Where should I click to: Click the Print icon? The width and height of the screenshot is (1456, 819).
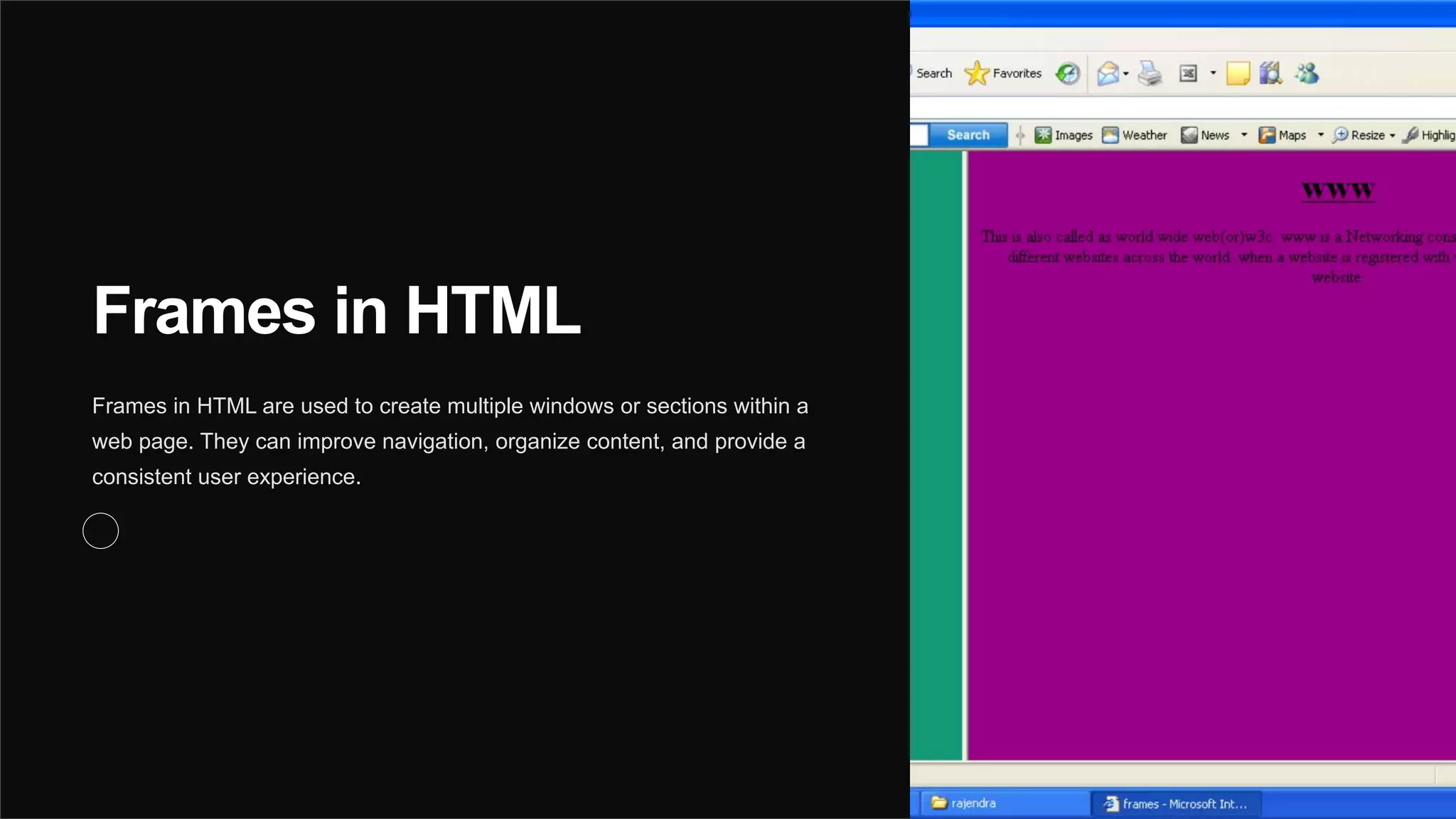(x=1150, y=73)
